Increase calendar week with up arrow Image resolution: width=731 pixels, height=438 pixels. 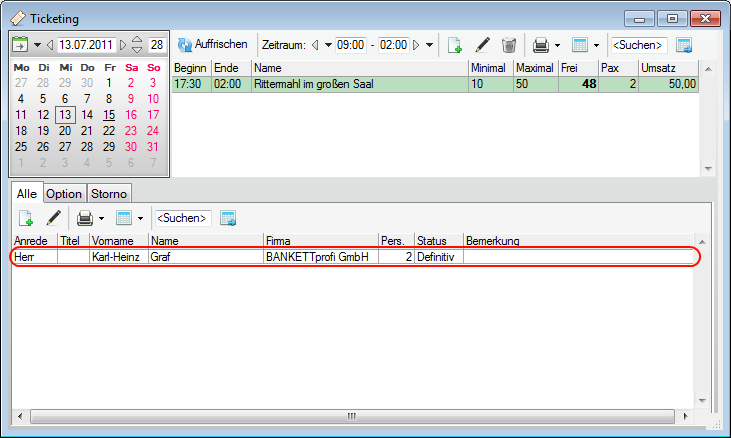coord(137,40)
